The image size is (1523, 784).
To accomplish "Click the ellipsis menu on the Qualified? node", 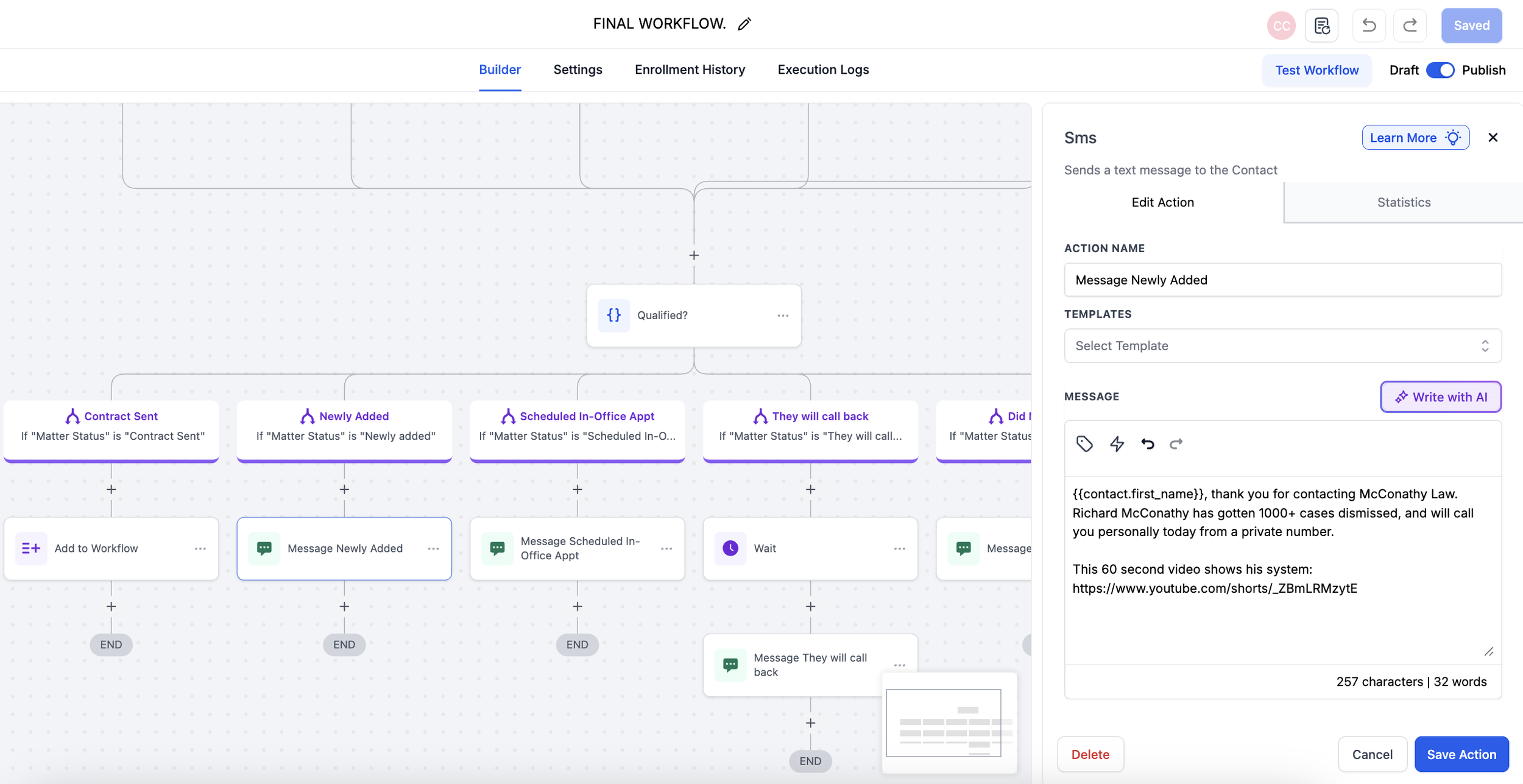I will coord(783,315).
